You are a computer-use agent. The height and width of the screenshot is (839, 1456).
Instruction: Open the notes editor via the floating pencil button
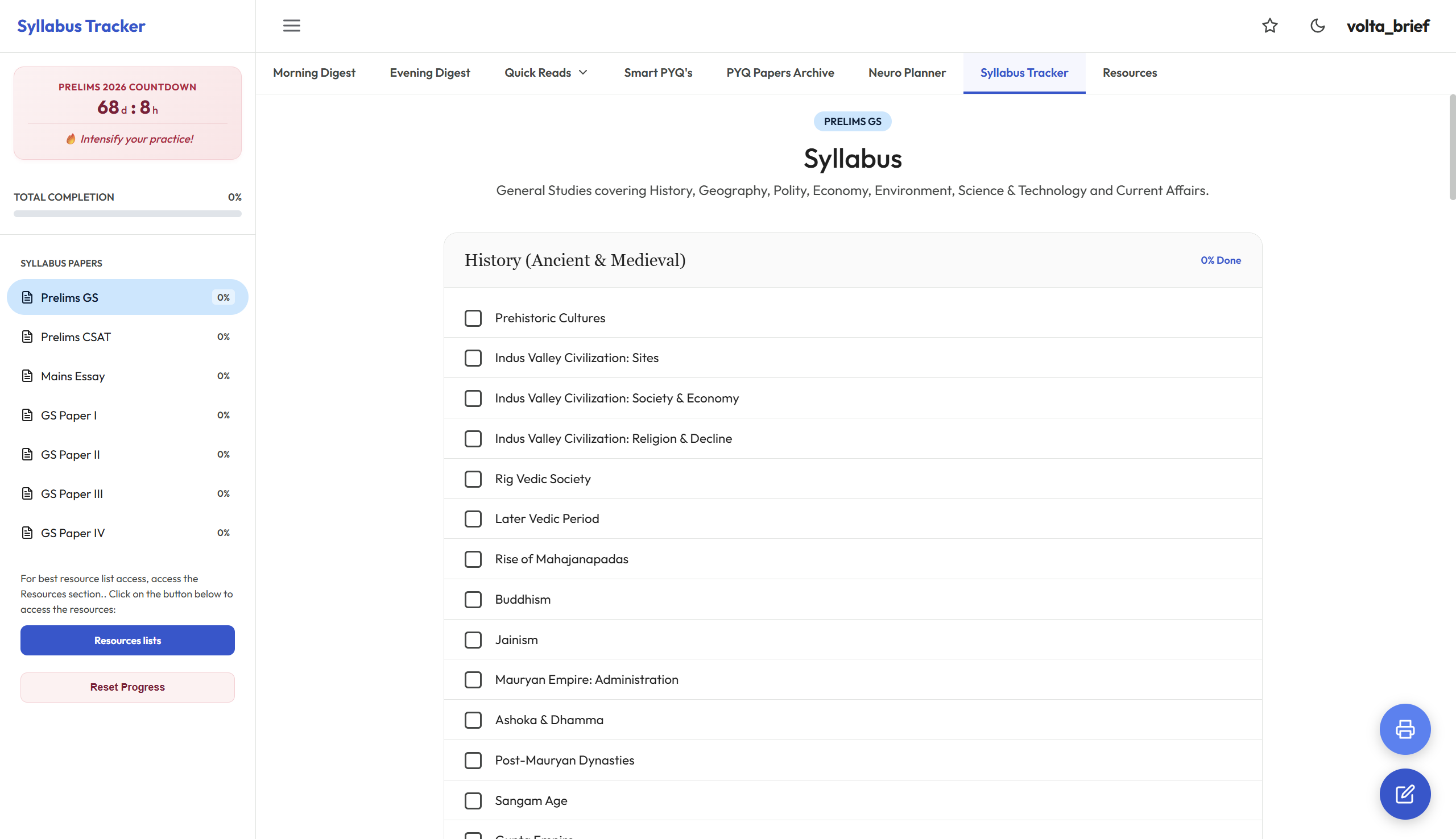(1404, 794)
